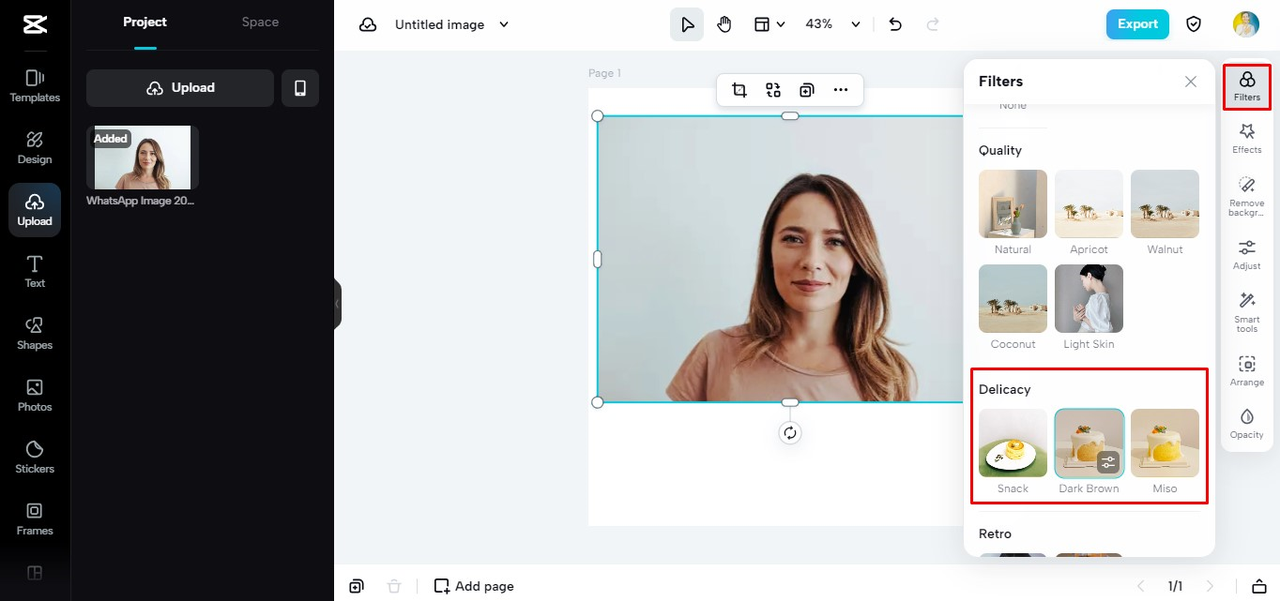This screenshot has height=601, width=1280.
Task: Open the canvas layout resize dropdown
Action: (x=769, y=24)
